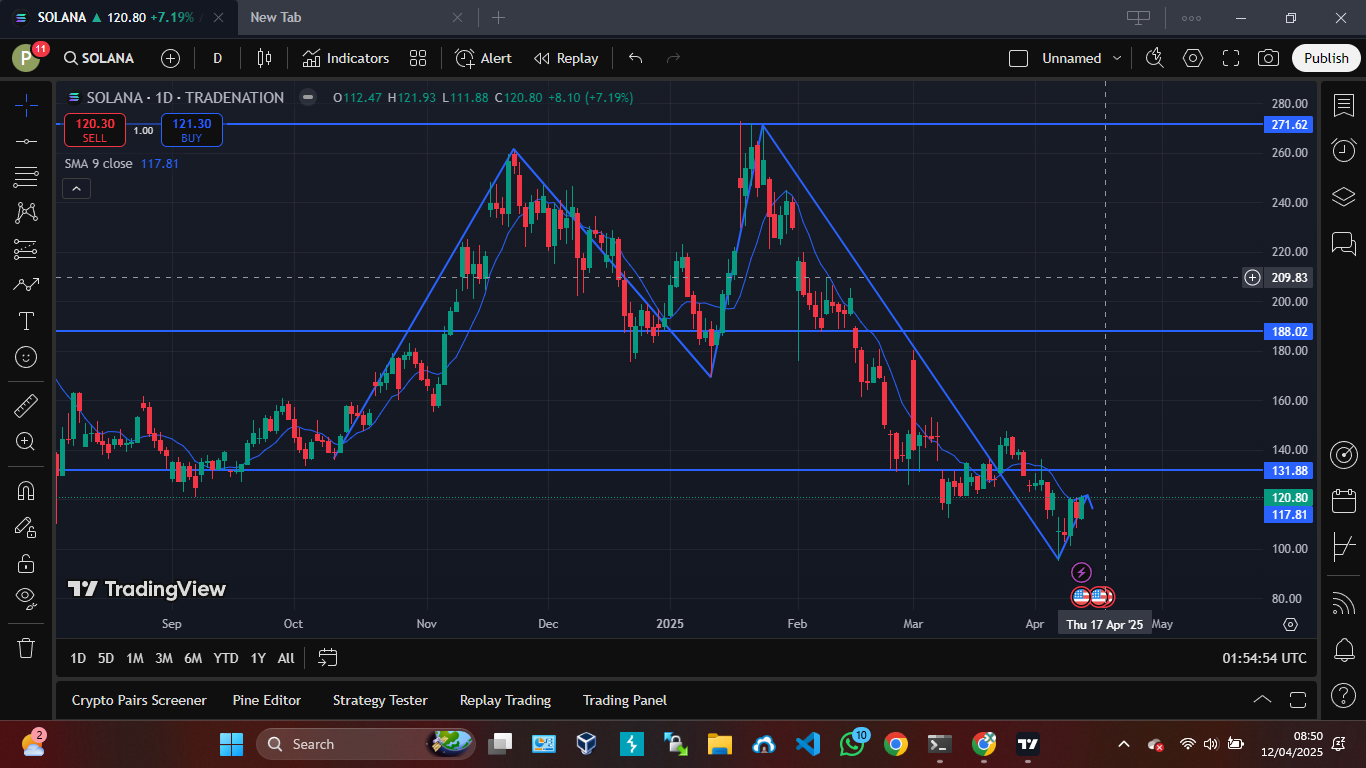Set range to 1D
Screen dimensions: 1366x768
click(x=77, y=658)
